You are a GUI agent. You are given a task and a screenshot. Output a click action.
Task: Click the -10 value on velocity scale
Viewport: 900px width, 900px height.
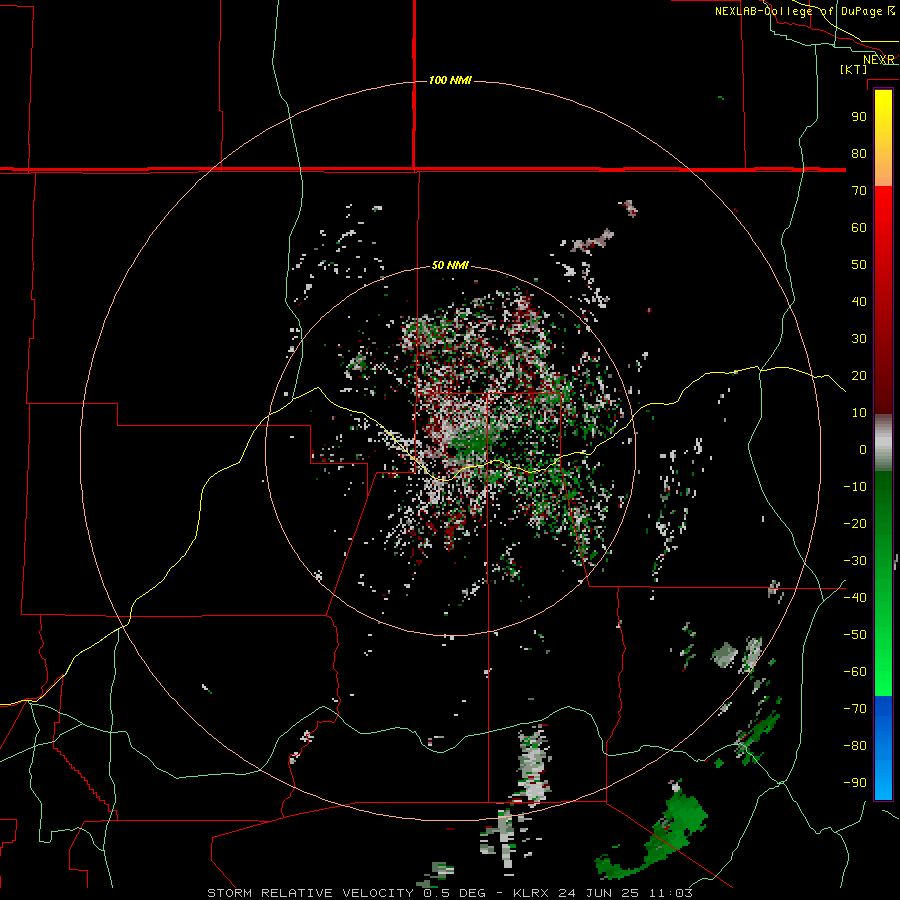[x=855, y=487]
